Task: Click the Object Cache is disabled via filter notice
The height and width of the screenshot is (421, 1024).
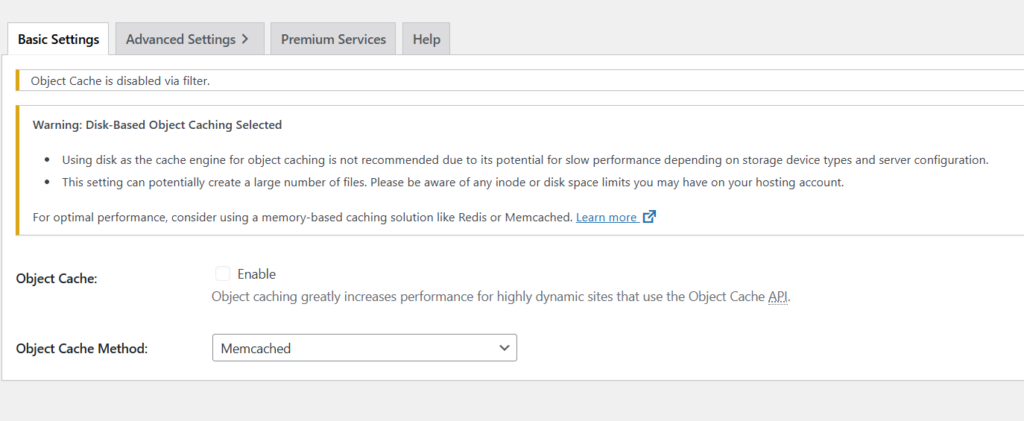Action: click(121, 82)
